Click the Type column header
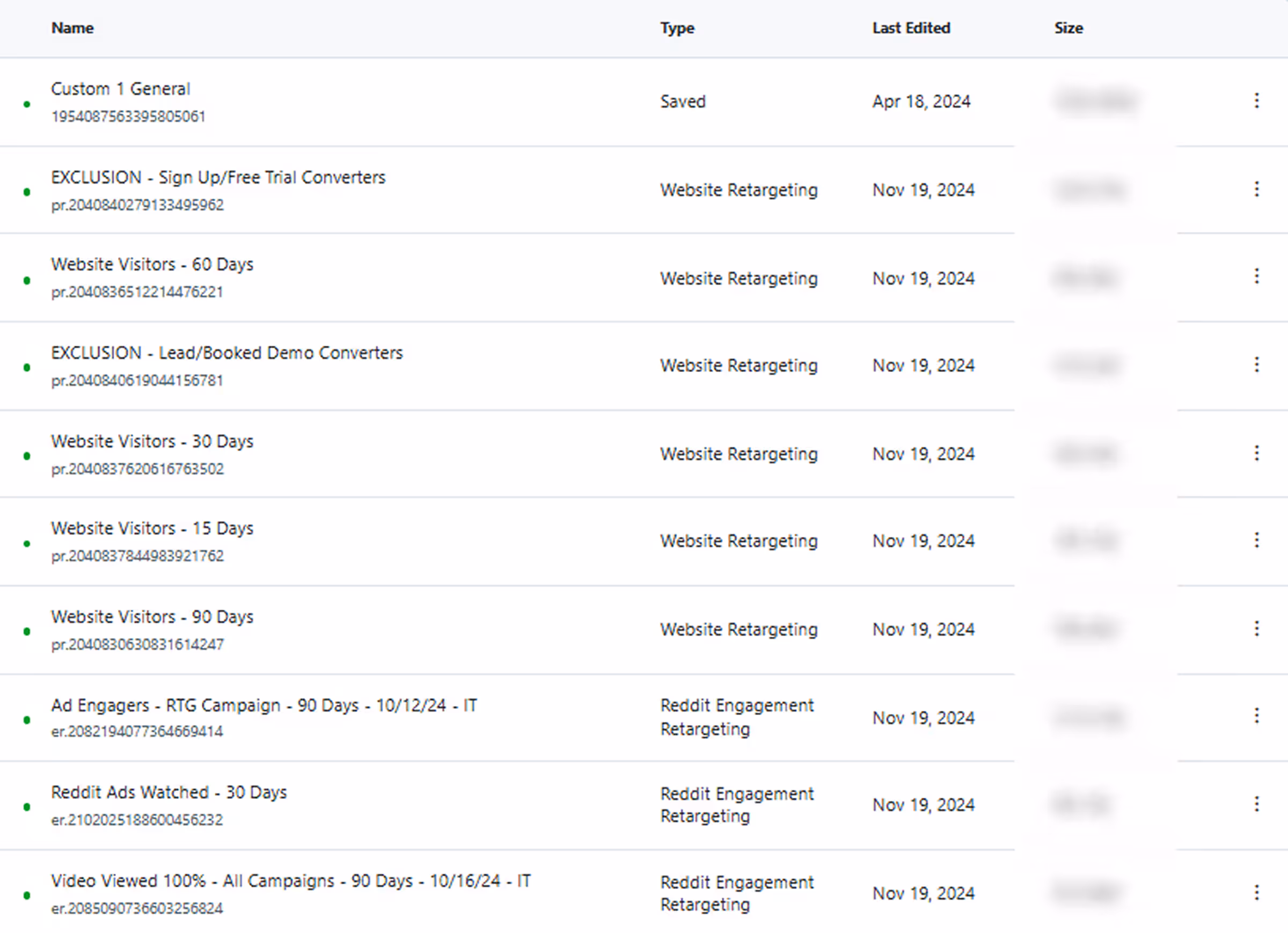The image size is (1288, 933). 677,28
